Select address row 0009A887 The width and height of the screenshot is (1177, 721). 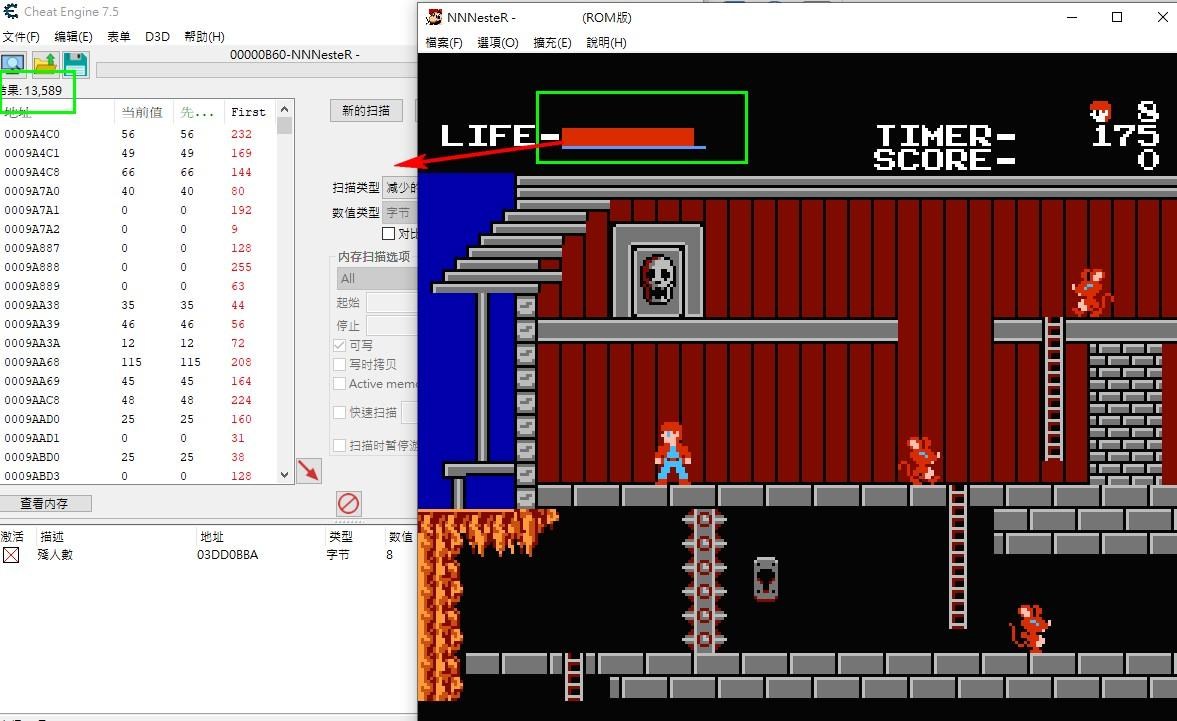(138, 248)
